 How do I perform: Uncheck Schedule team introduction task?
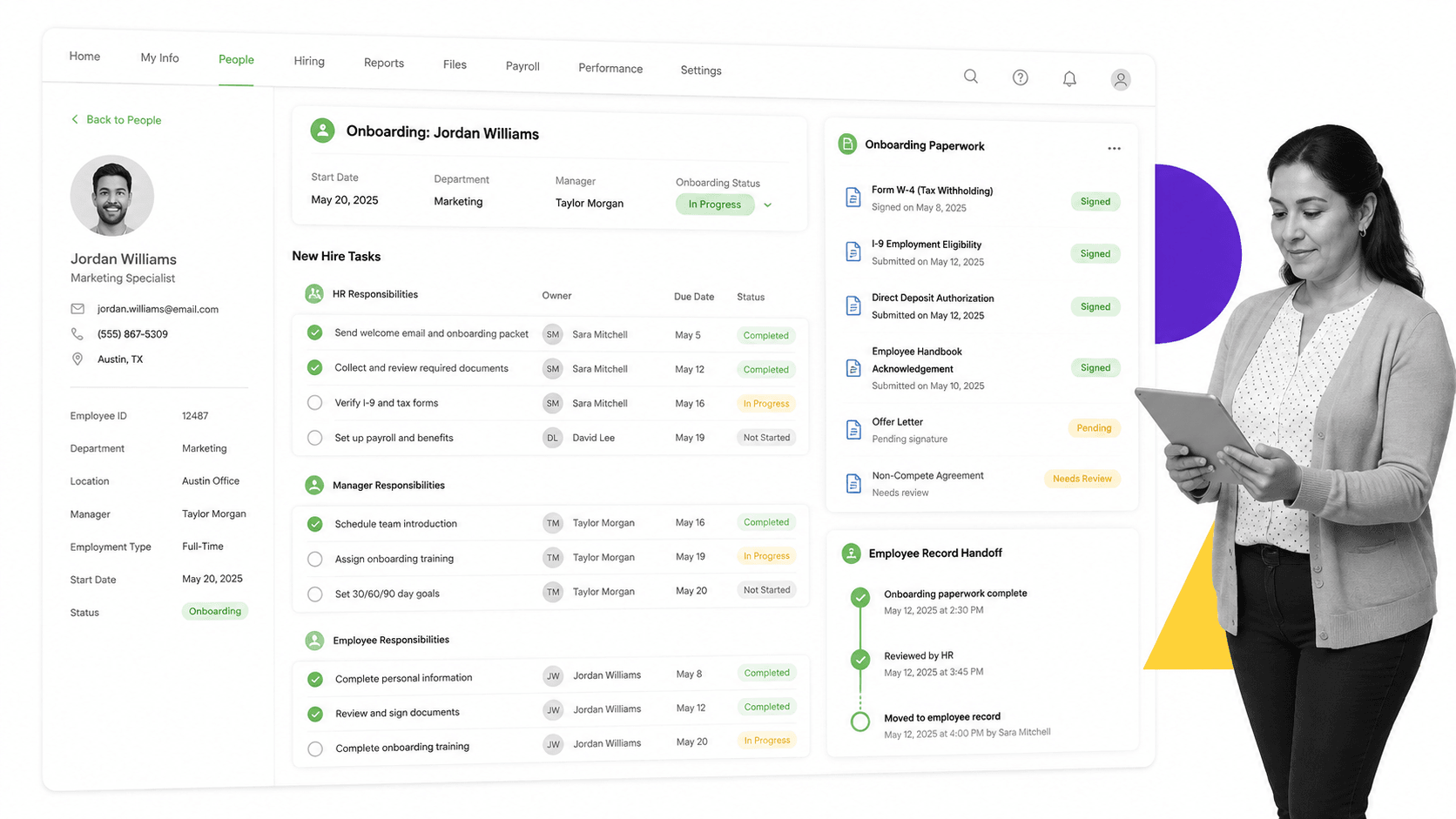point(315,524)
